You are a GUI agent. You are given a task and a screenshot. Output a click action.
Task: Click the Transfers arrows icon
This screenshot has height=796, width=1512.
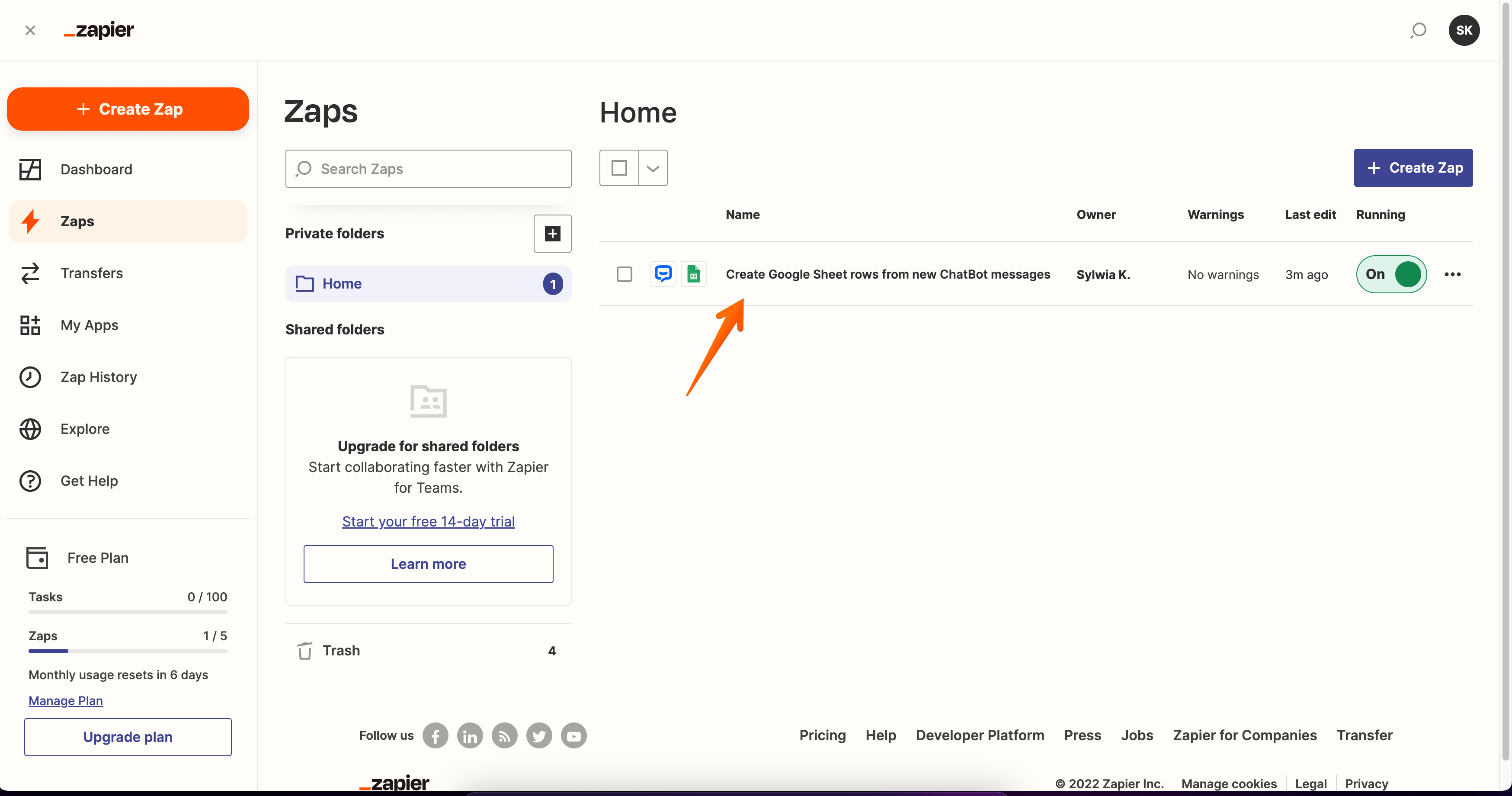tap(30, 273)
